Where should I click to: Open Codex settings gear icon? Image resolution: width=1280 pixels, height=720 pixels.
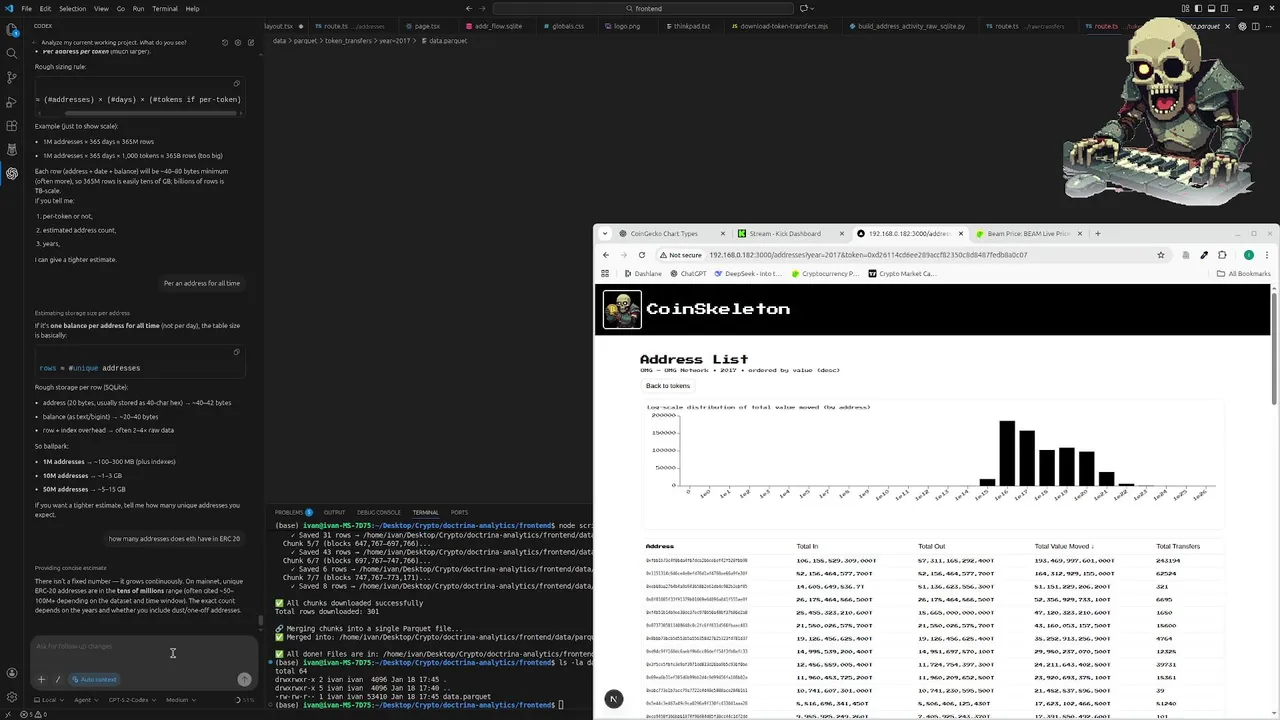237,42
